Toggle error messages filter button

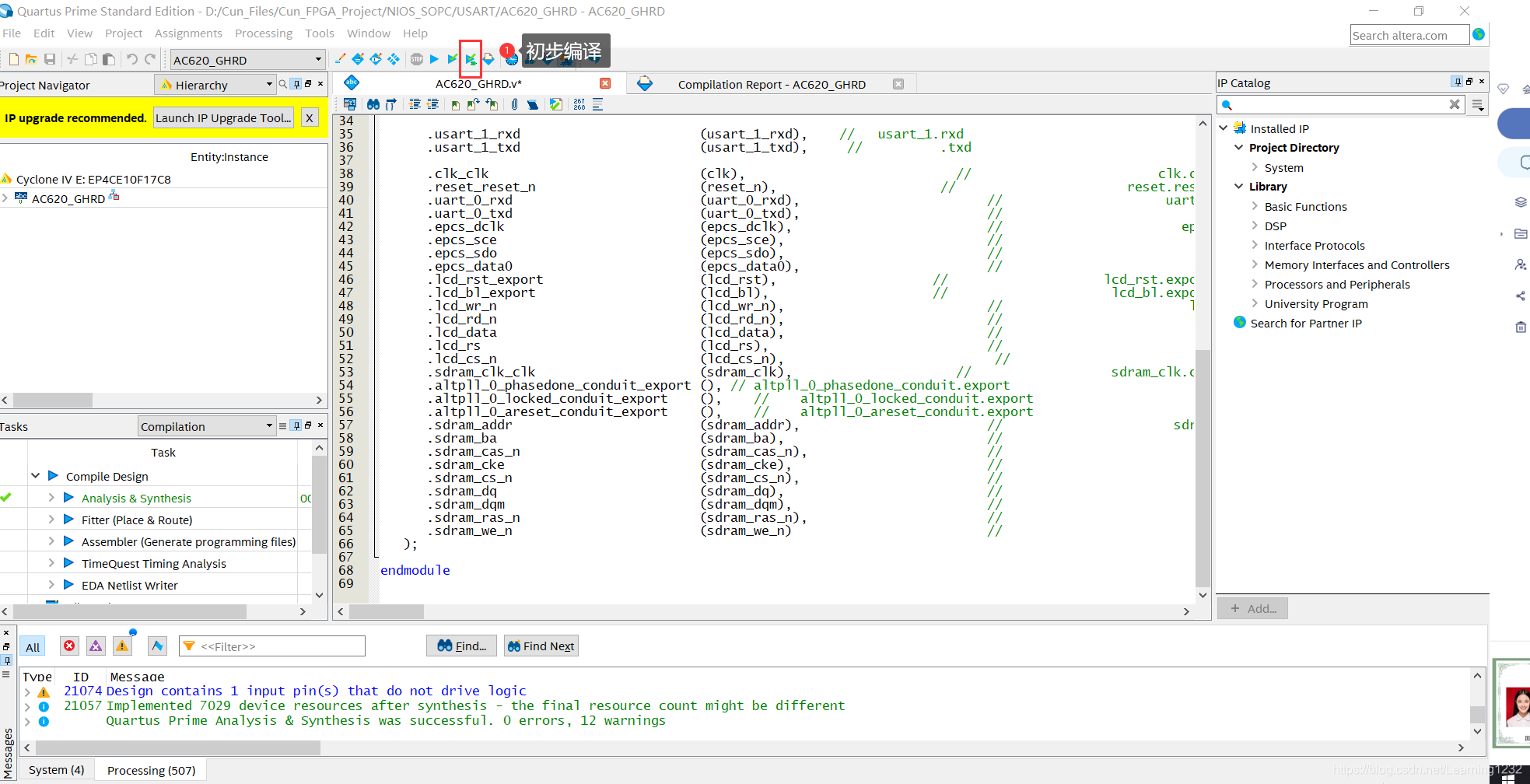69,646
